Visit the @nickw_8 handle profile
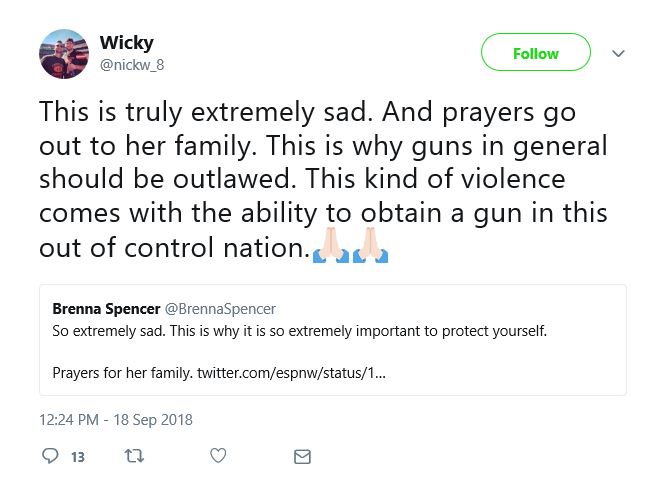This screenshot has width=661, height=485. (x=132, y=65)
